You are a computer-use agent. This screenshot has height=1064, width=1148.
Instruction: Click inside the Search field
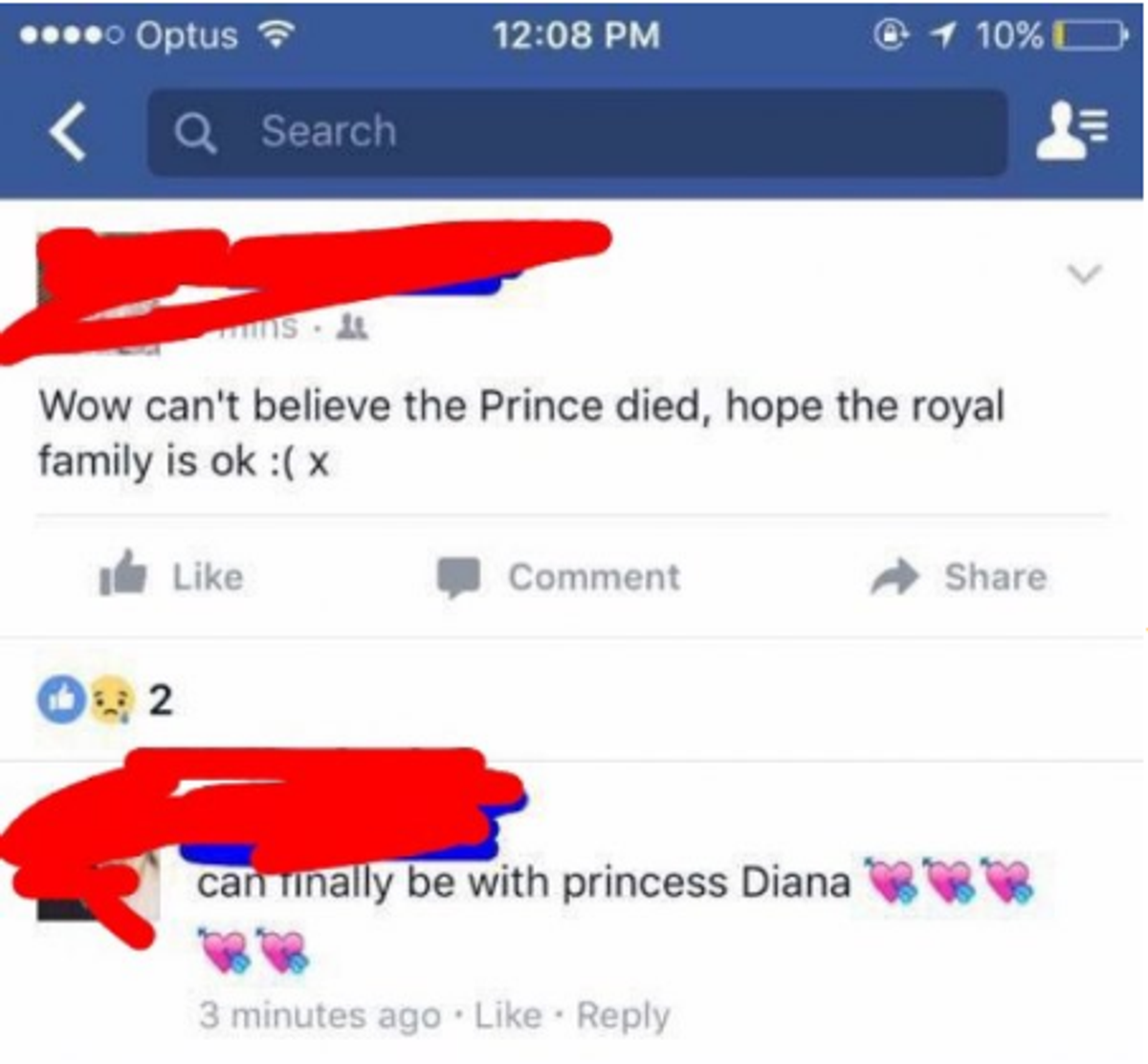577,132
